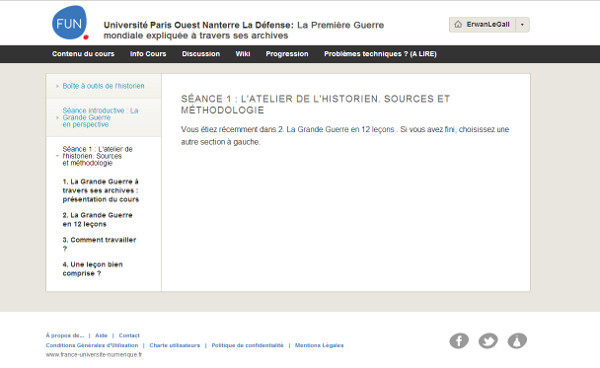
Task: Click www.france-universite-numerique.fr footer text
Action: (x=94, y=355)
